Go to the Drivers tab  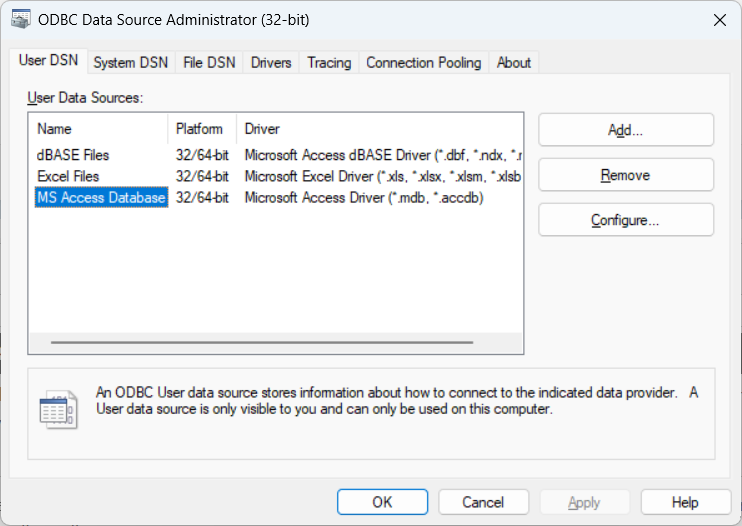pyautogui.click(x=271, y=62)
